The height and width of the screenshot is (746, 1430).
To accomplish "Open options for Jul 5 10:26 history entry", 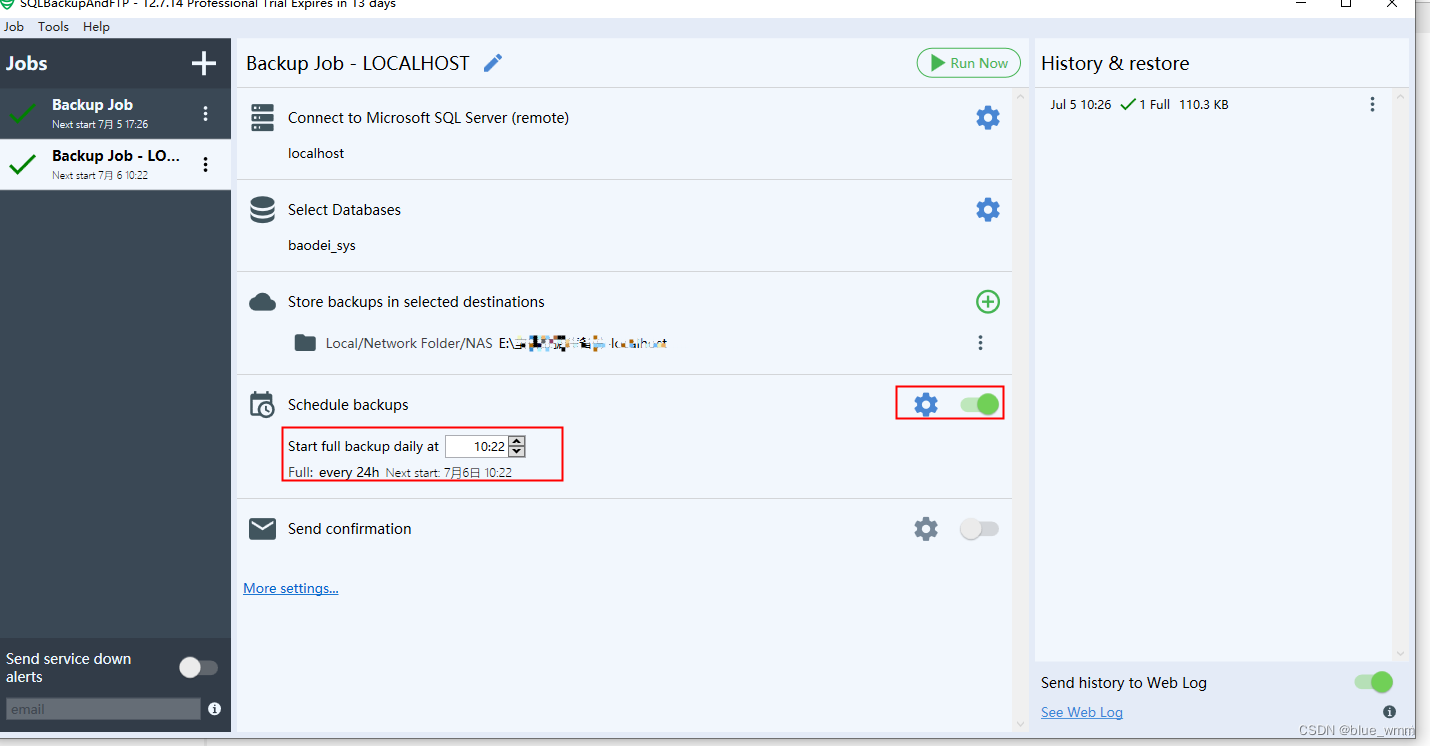I will coord(1372,104).
